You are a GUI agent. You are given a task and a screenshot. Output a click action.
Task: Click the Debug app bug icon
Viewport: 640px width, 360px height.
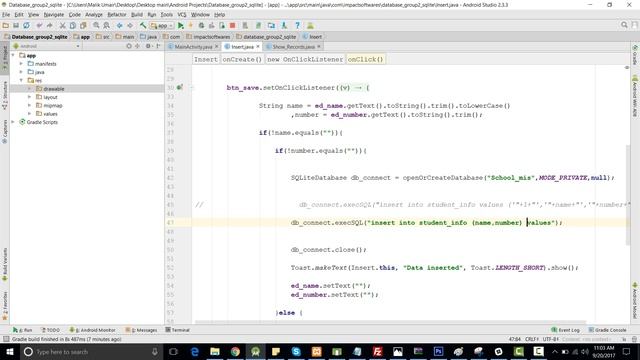201,25
